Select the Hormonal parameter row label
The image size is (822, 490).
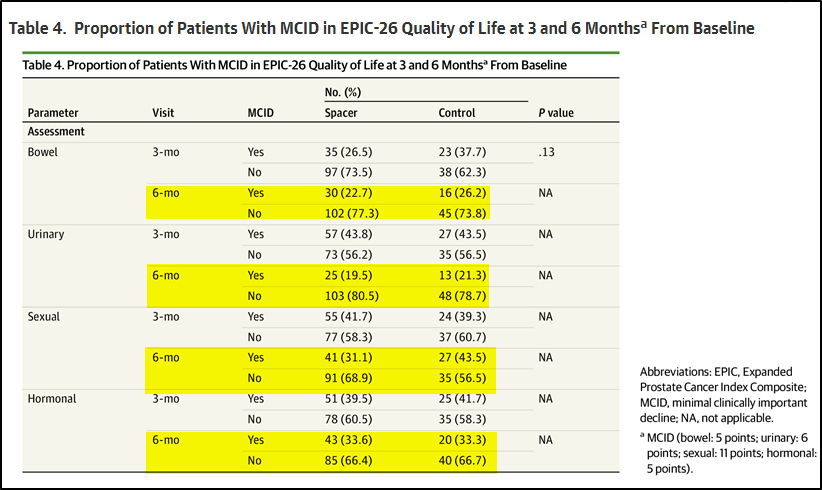coord(53,397)
